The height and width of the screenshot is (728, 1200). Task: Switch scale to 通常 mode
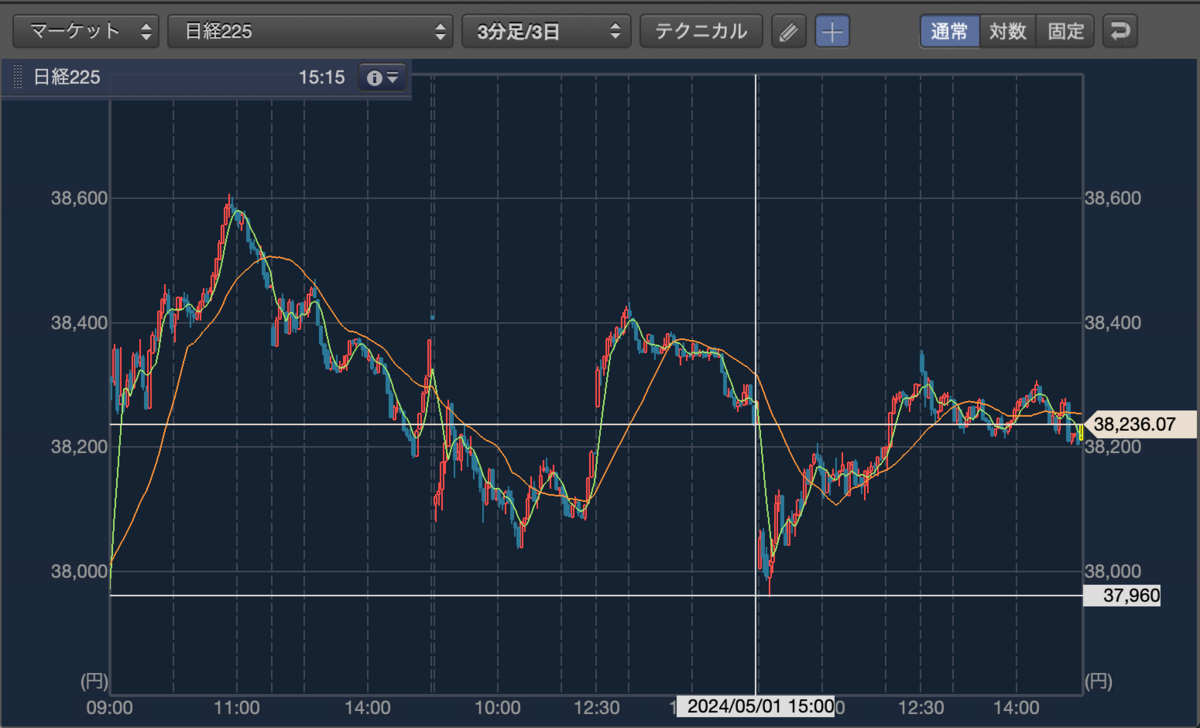(950, 31)
